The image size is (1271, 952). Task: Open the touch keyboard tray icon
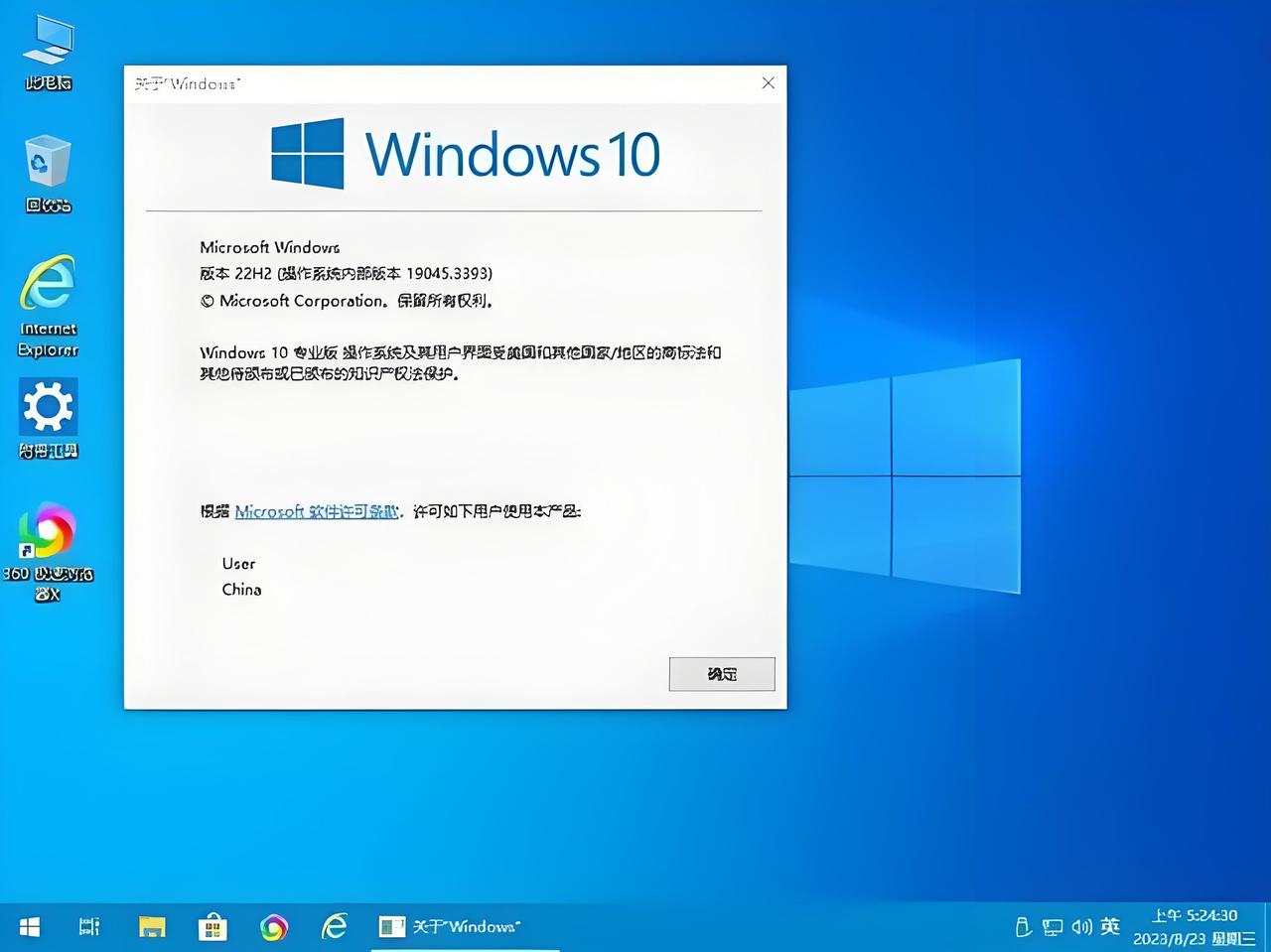pyautogui.click(x=1022, y=926)
